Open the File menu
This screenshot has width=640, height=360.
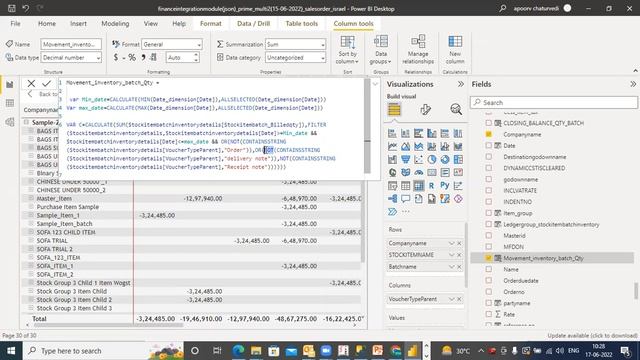point(16,24)
